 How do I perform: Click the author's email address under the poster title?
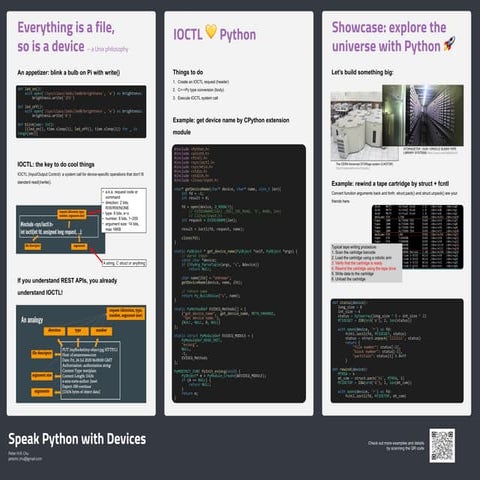coord(25,459)
